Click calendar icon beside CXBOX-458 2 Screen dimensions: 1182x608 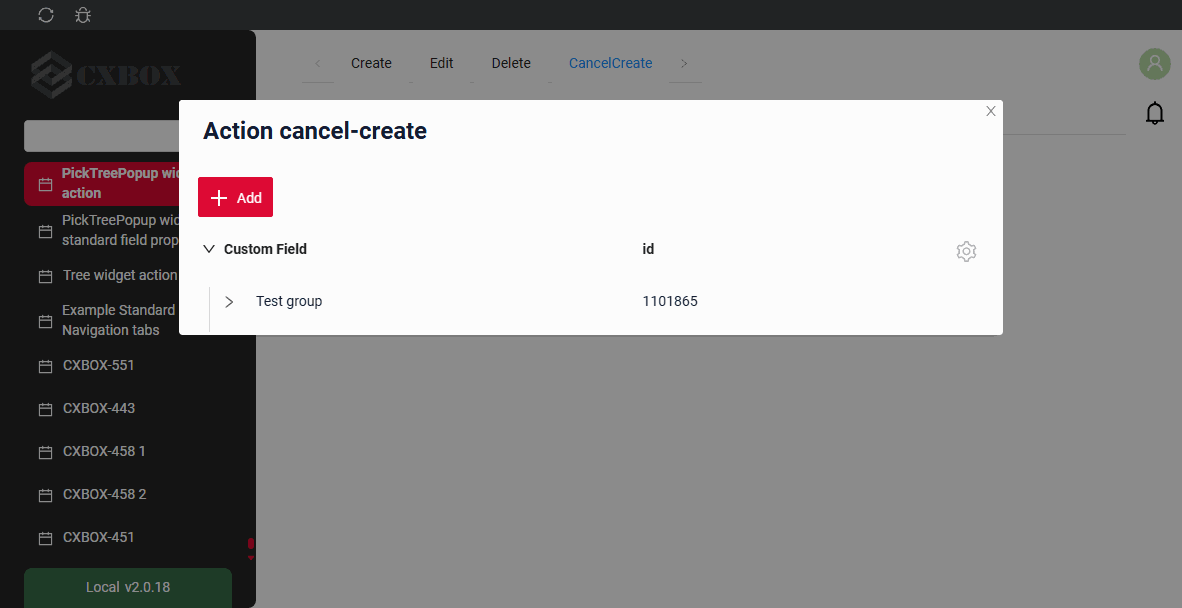tap(45, 495)
